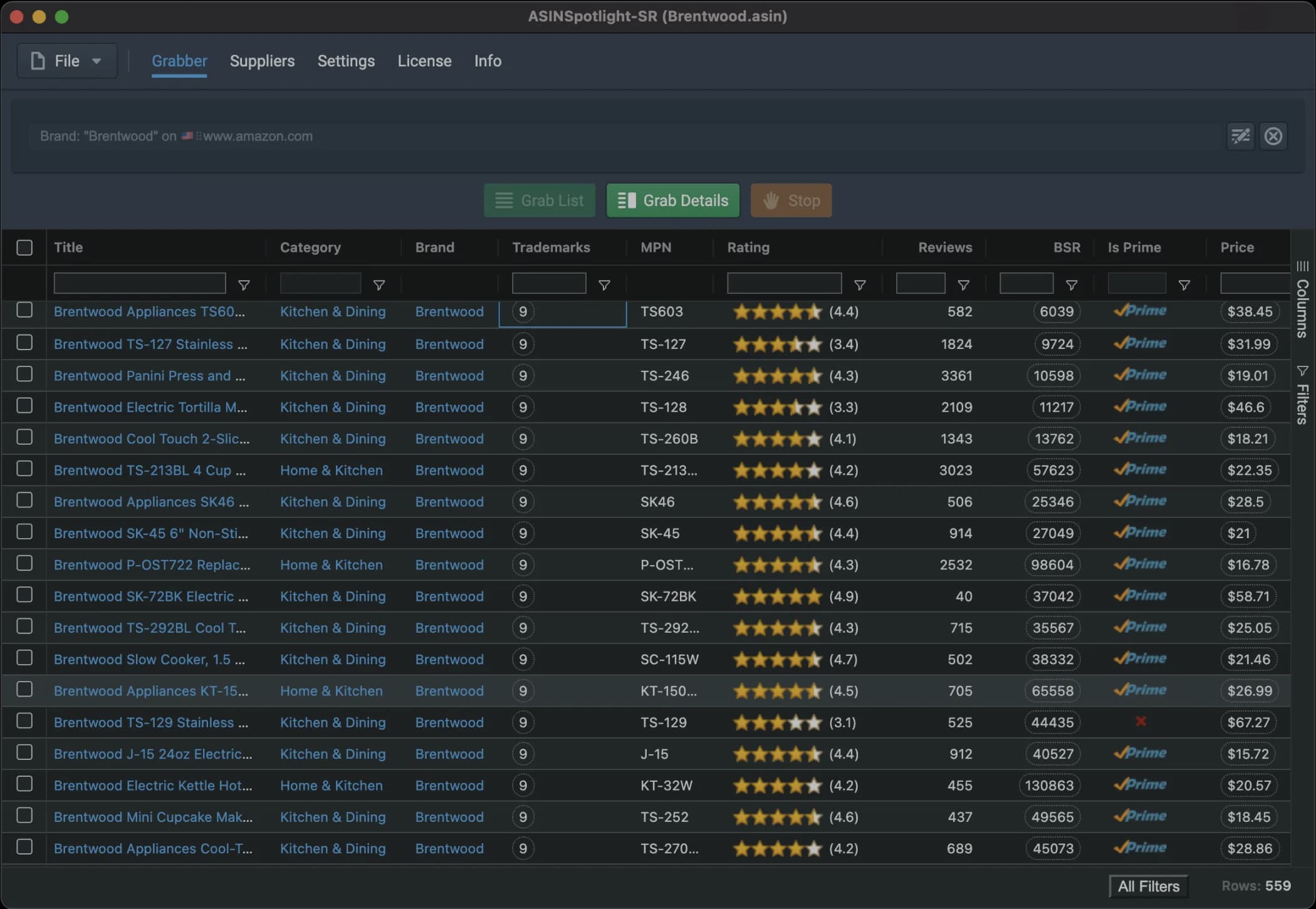Open the Rating column filter funnel

(860, 284)
